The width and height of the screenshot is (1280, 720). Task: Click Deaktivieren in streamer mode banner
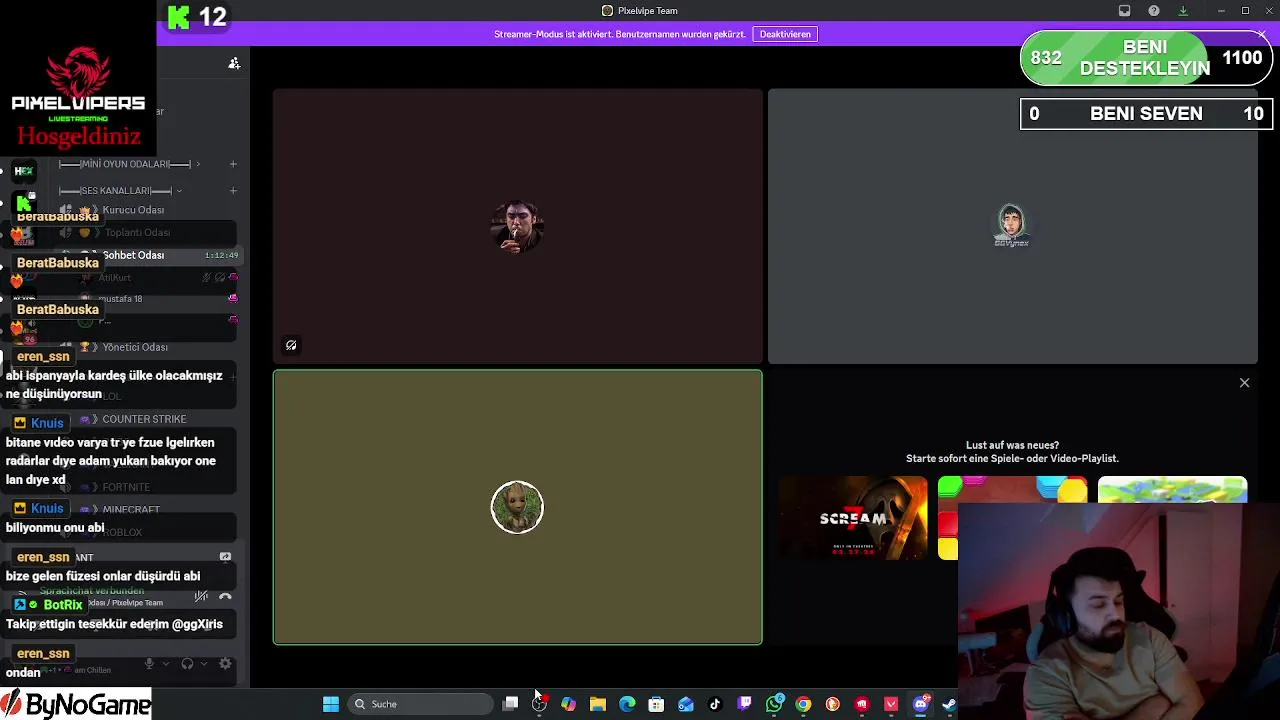coord(785,34)
